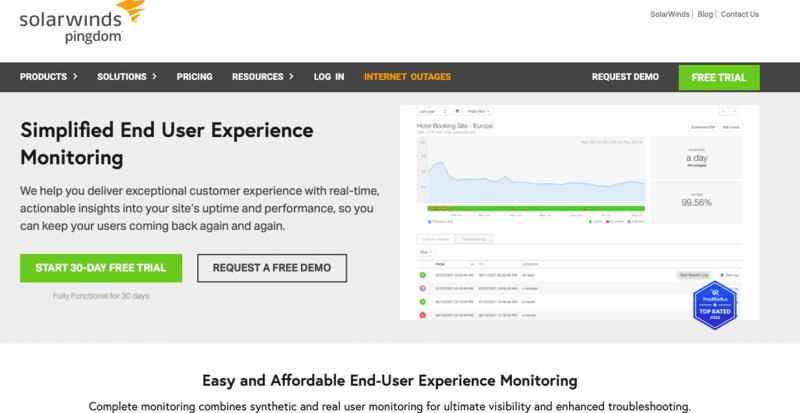800x413 pixels.
Task: Expand the Solutions menu
Action: point(127,77)
